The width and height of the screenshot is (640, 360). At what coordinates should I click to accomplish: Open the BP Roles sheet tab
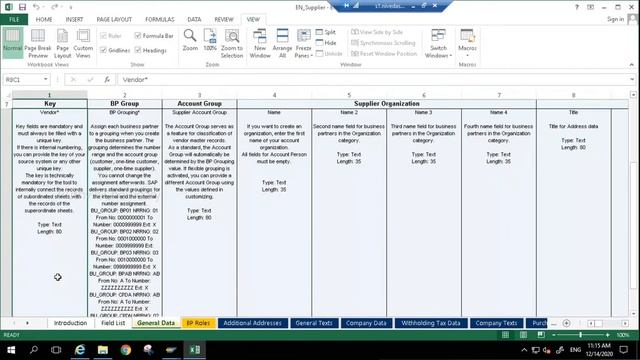198,323
